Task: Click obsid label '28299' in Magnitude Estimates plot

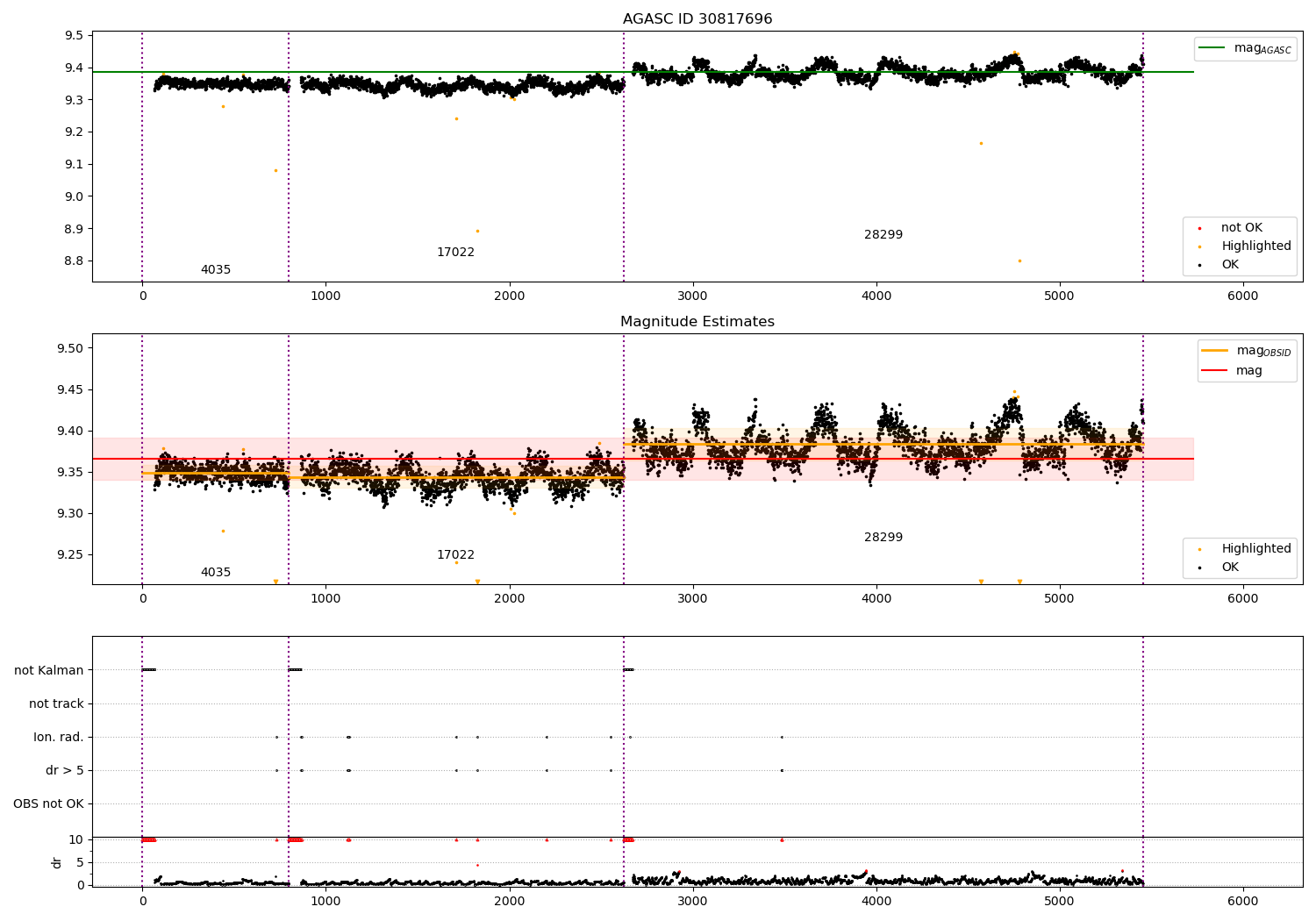Action: (x=883, y=538)
